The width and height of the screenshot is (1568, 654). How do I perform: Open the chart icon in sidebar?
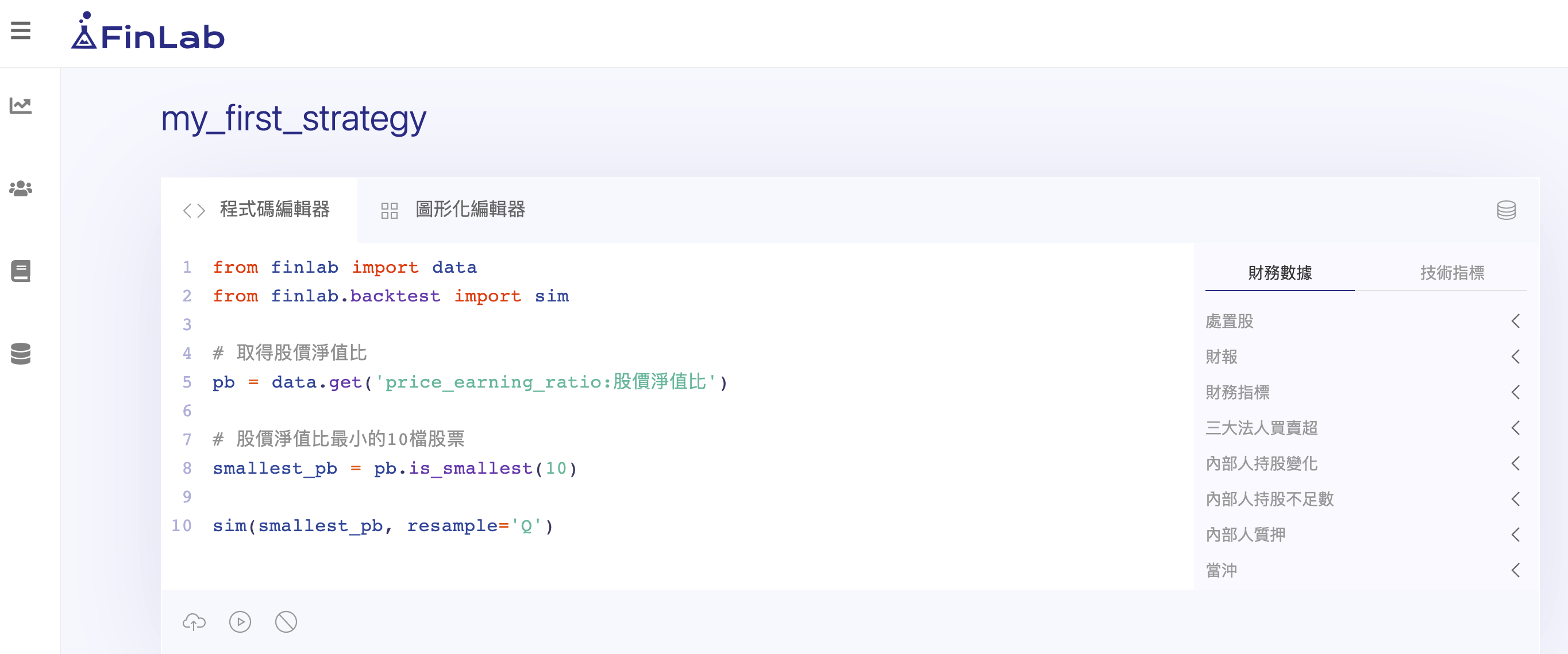pos(21,106)
